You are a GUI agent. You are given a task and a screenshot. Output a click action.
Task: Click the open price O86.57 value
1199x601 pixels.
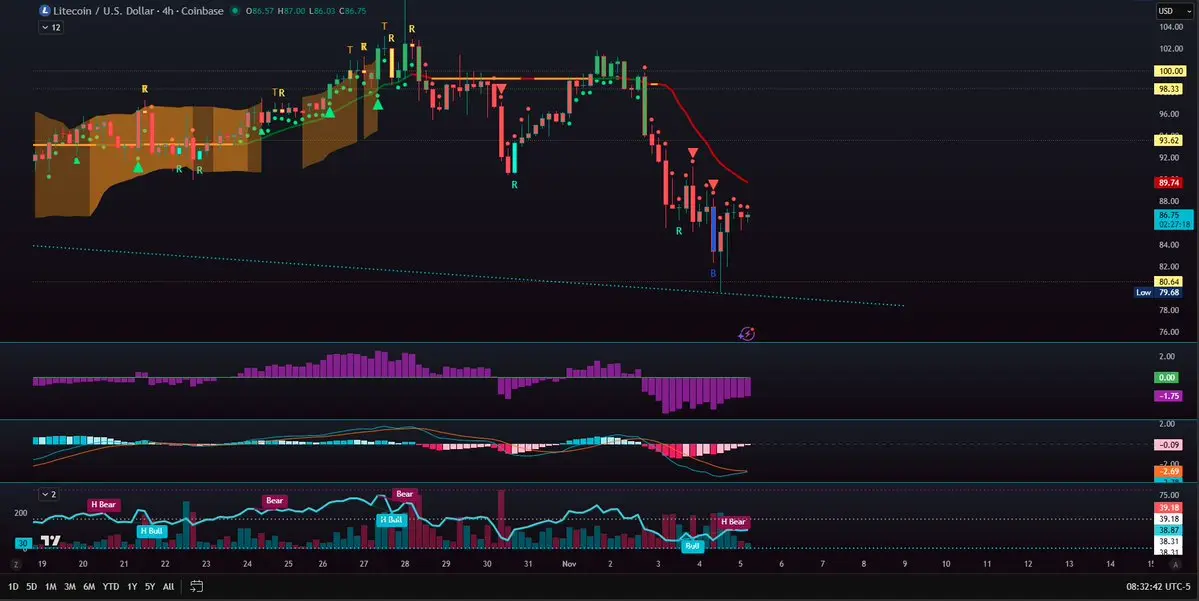coord(260,11)
